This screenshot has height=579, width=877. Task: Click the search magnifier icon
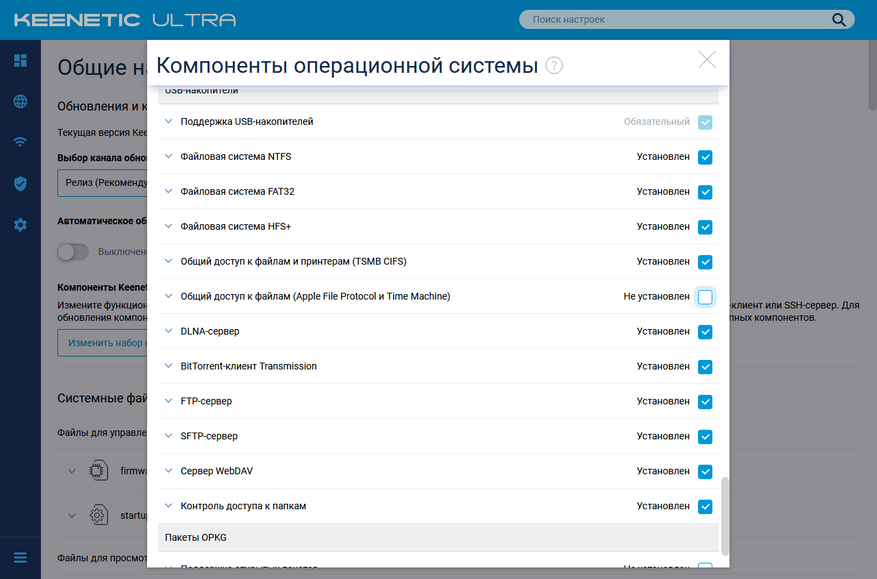click(x=838, y=20)
